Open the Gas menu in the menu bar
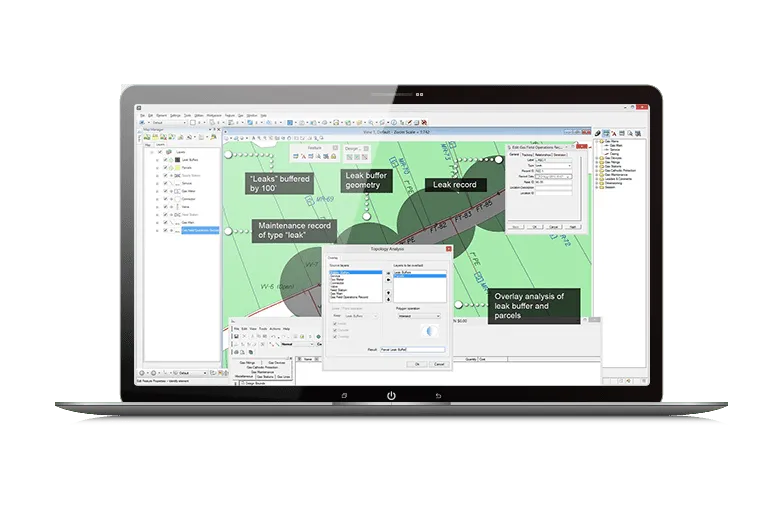Viewport: 782px width, 508px height. tap(240, 116)
